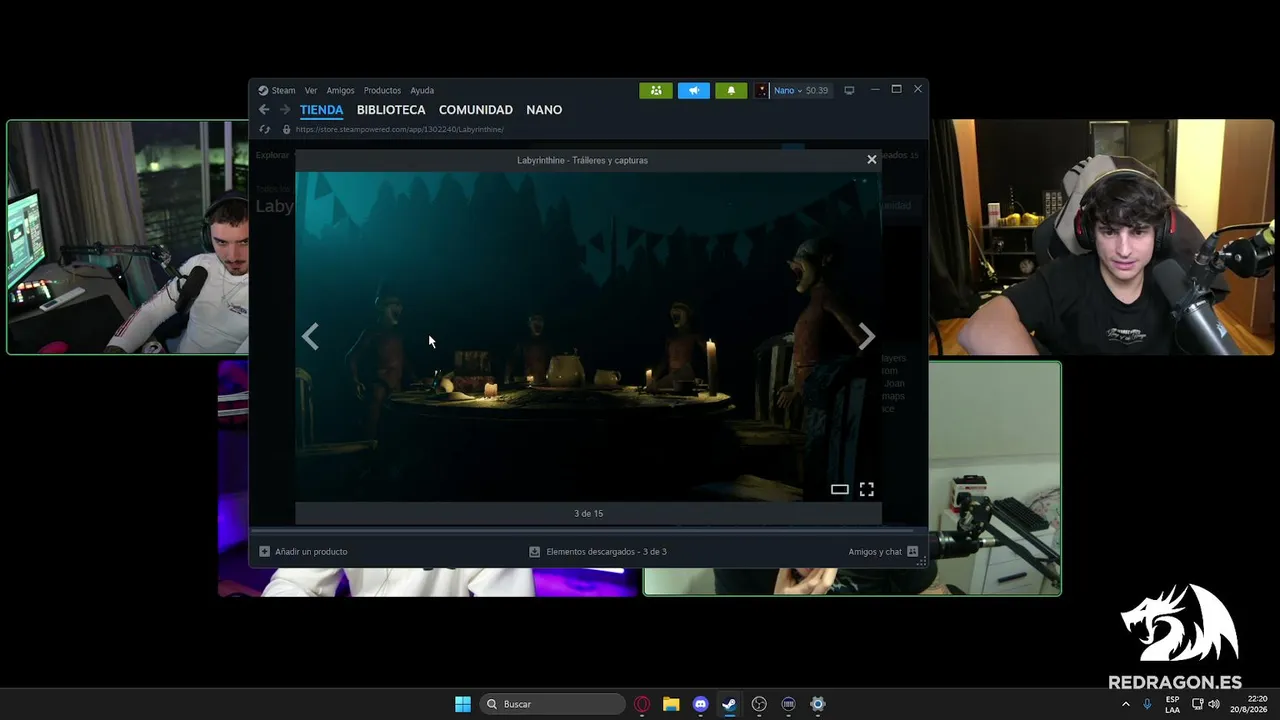Open the green bell notifications button
1280x720 pixels.
coord(731,90)
